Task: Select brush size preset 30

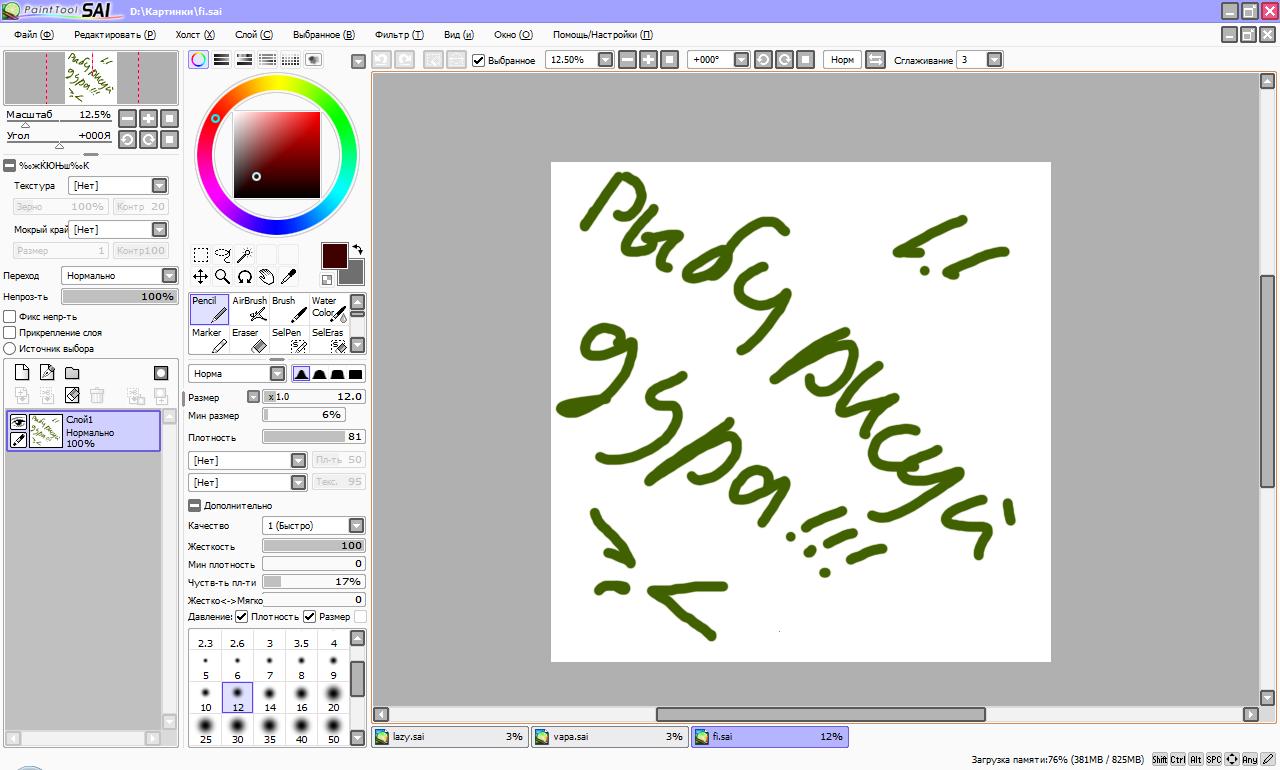Action: 238,730
